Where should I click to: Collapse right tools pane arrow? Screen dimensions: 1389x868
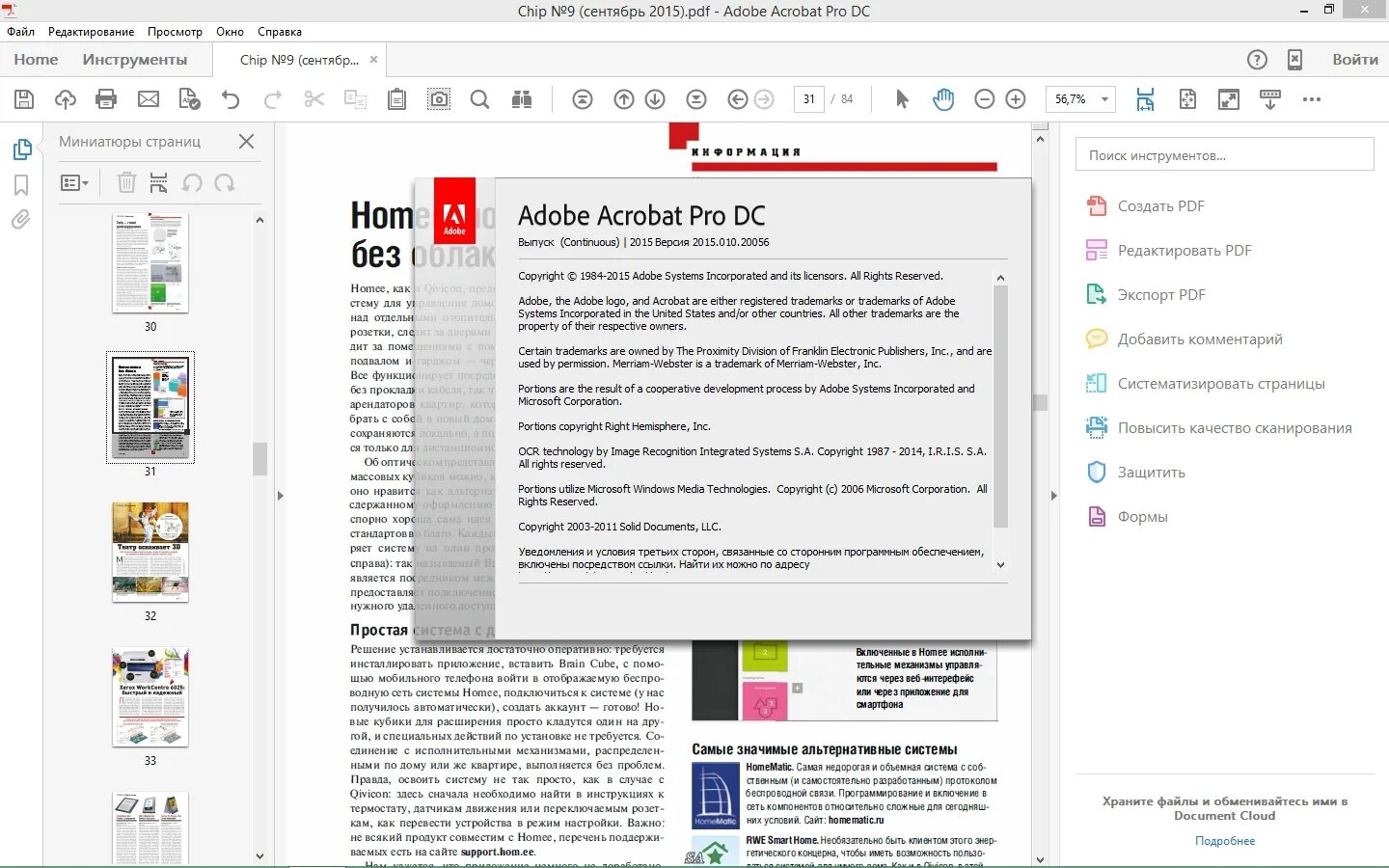[1053, 496]
